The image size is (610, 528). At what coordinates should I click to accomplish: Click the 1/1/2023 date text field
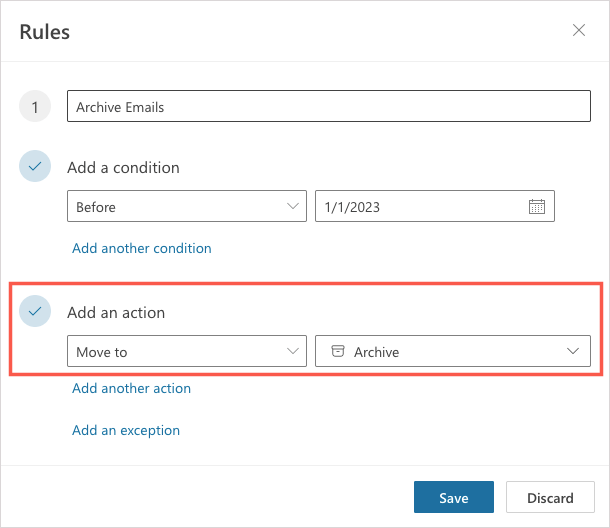(x=420, y=207)
